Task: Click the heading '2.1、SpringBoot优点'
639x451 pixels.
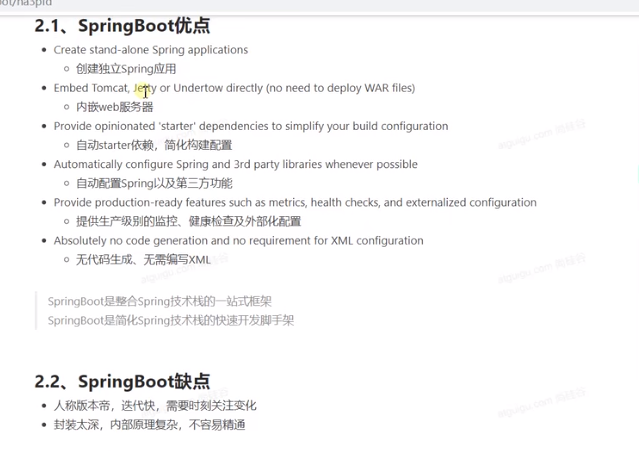Action: tap(122, 26)
